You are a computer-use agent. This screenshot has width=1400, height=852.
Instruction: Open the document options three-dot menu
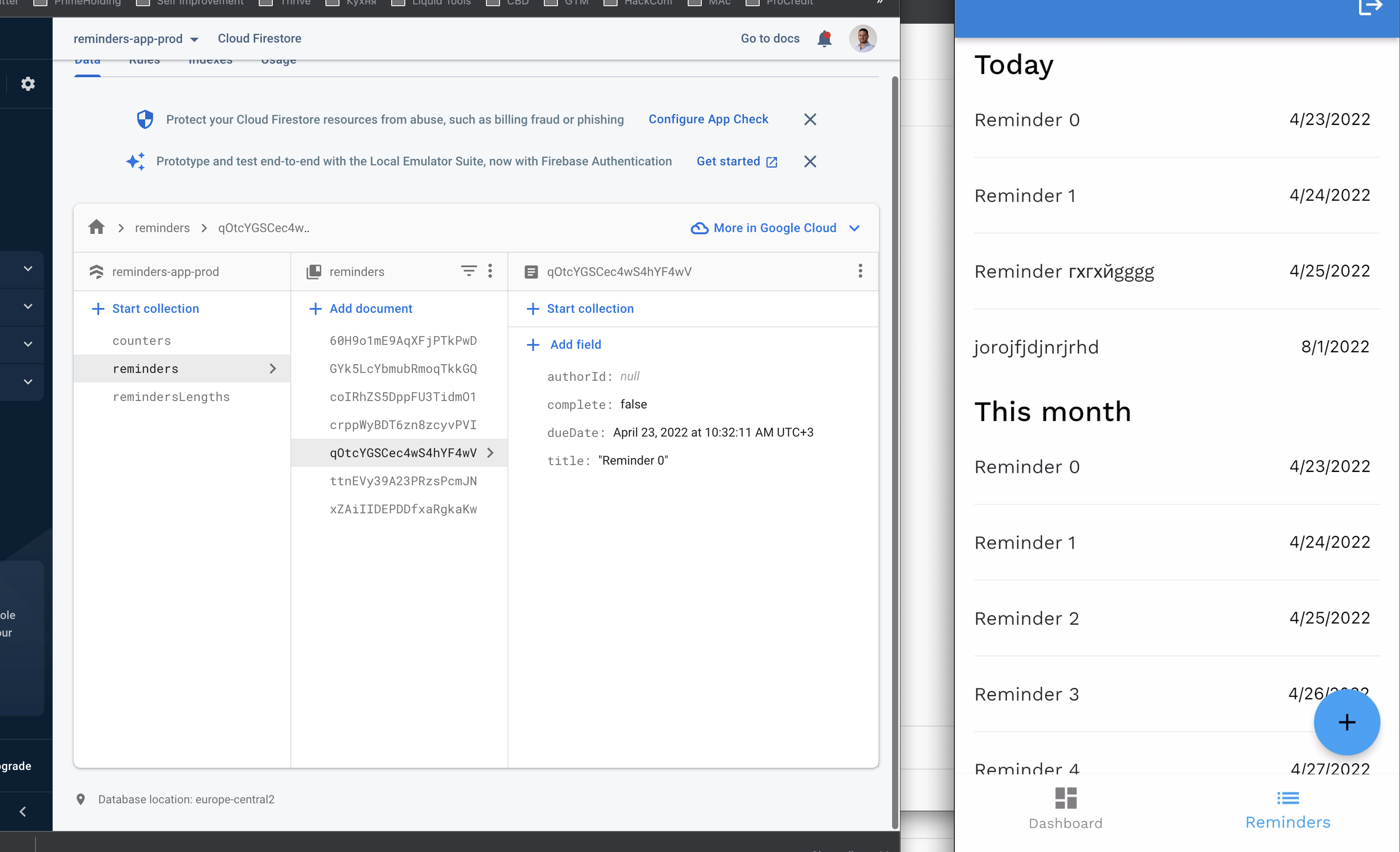click(860, 271)
